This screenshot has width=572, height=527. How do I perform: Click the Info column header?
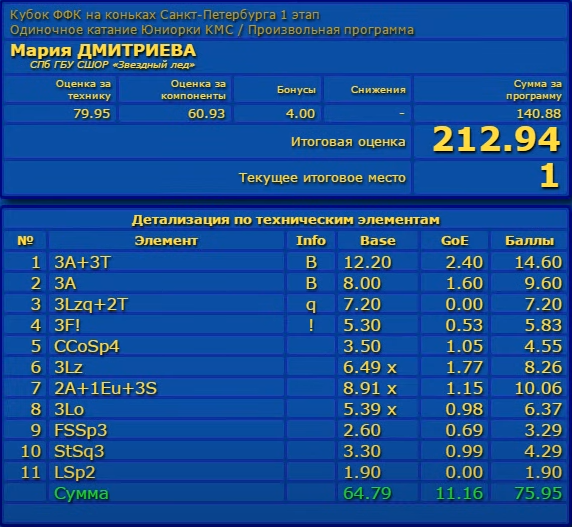tap(311, 241)
